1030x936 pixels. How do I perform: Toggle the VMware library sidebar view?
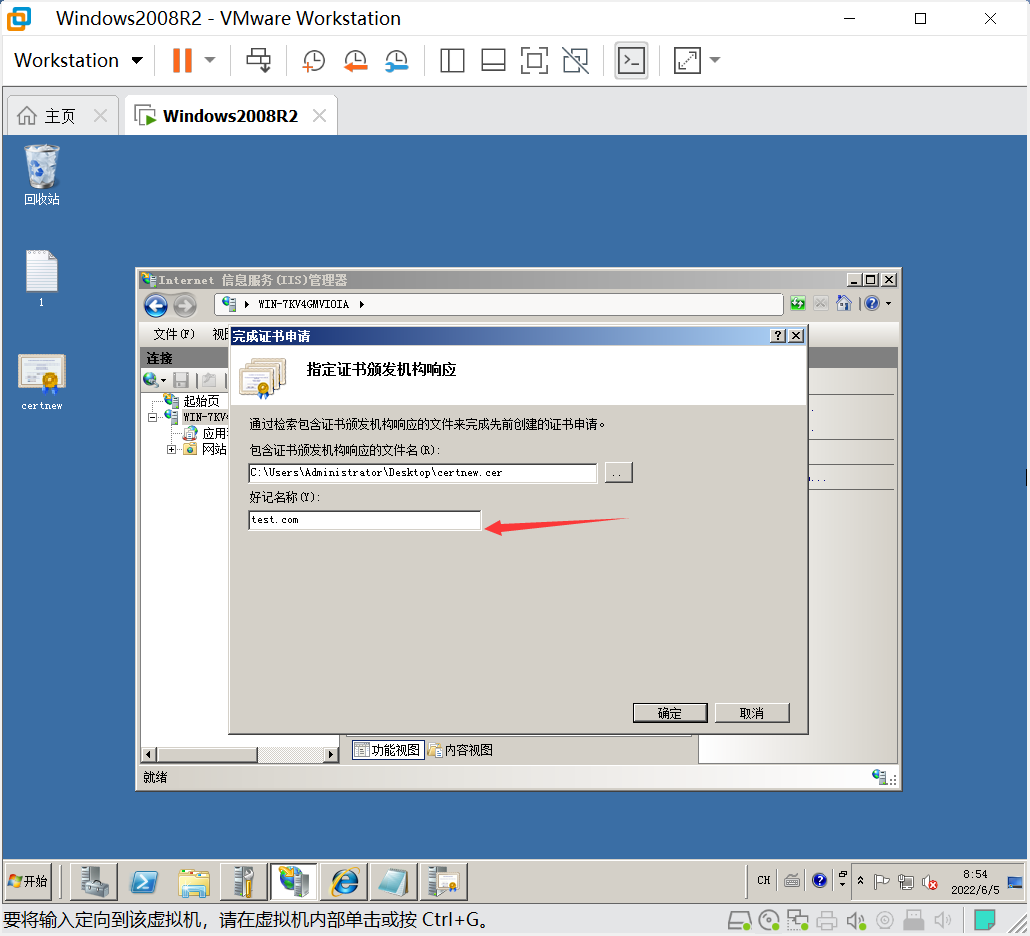click(452, 60)
